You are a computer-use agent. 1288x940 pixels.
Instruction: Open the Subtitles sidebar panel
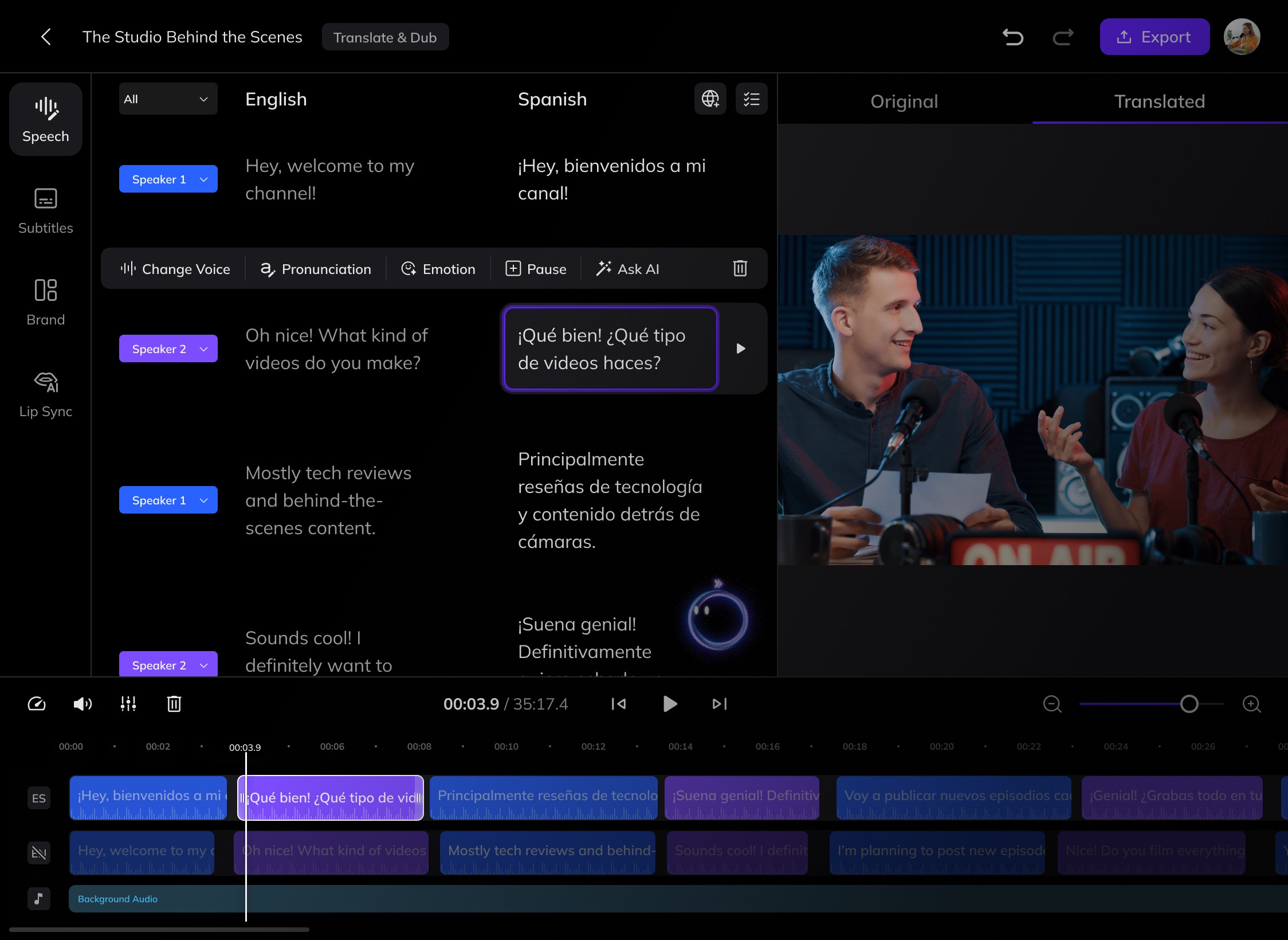point(46,211)
